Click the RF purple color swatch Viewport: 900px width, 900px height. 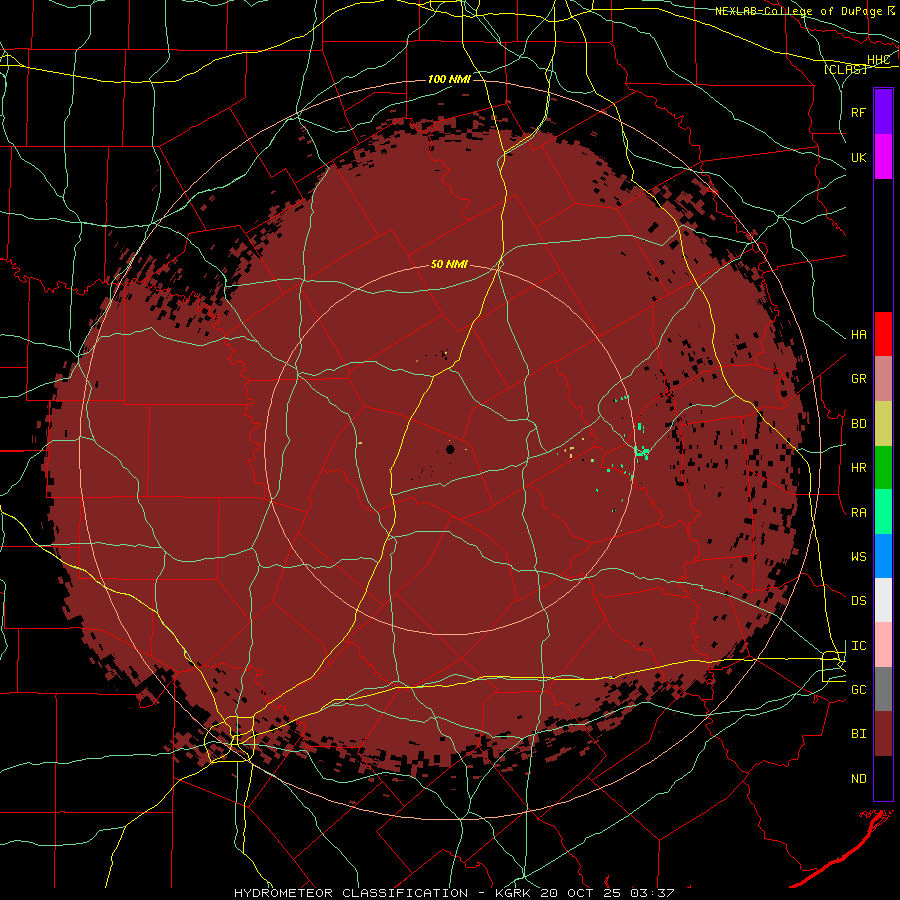point(883,112)
